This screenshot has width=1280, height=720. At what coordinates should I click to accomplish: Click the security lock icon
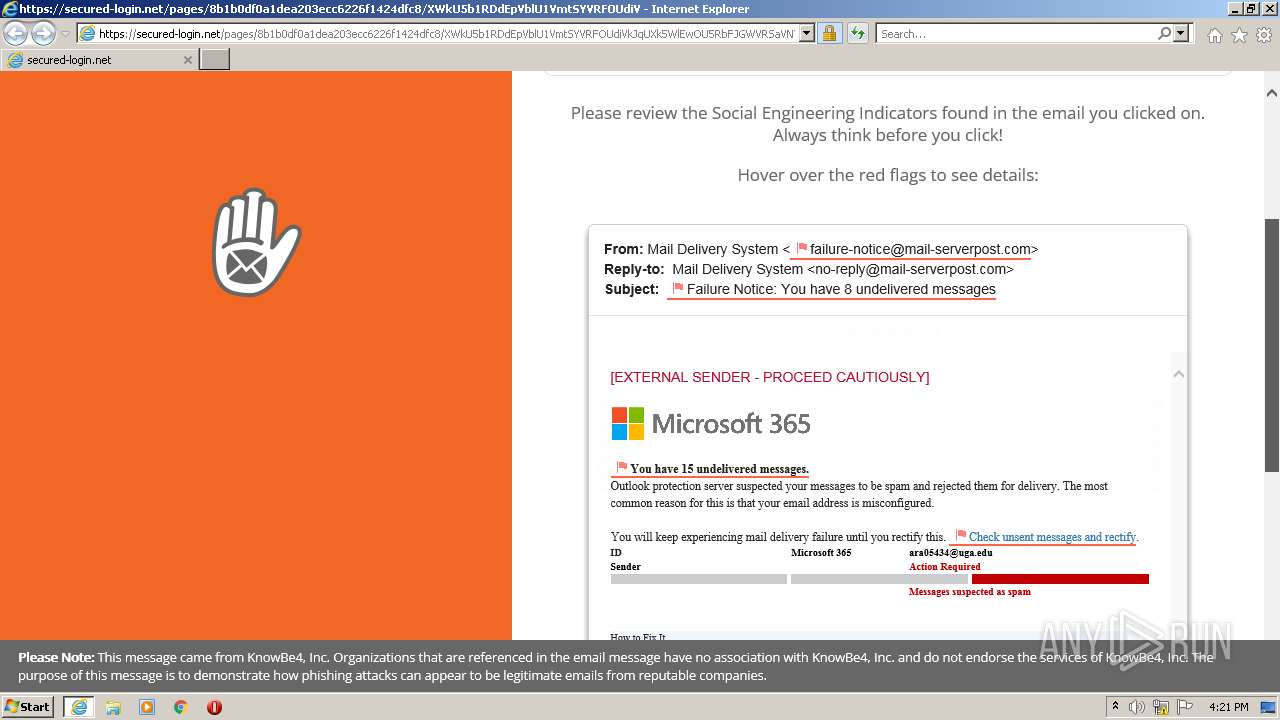(829, 33)
